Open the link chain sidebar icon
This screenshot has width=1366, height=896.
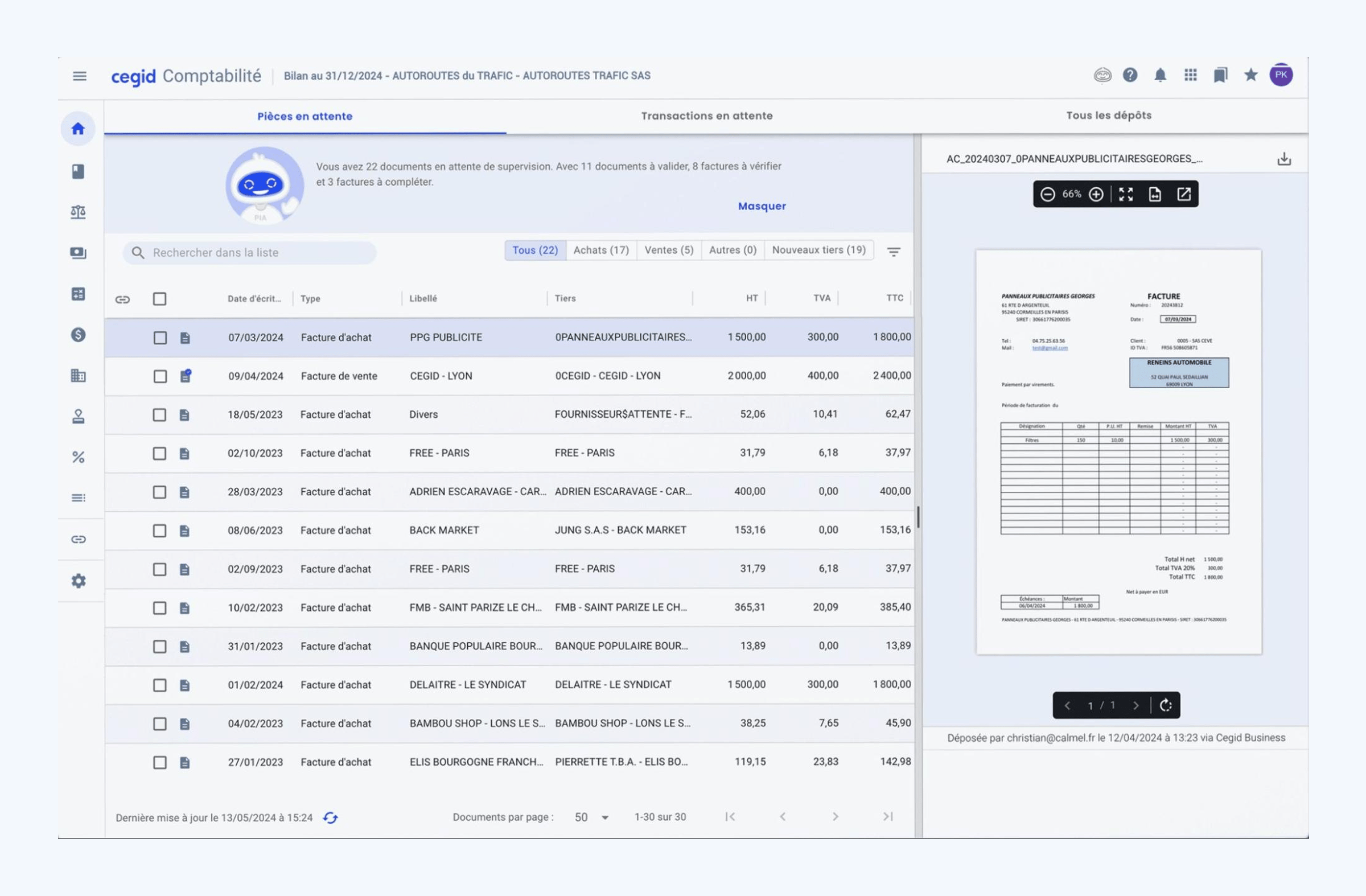pyautogui.click(x=78, y=539)
